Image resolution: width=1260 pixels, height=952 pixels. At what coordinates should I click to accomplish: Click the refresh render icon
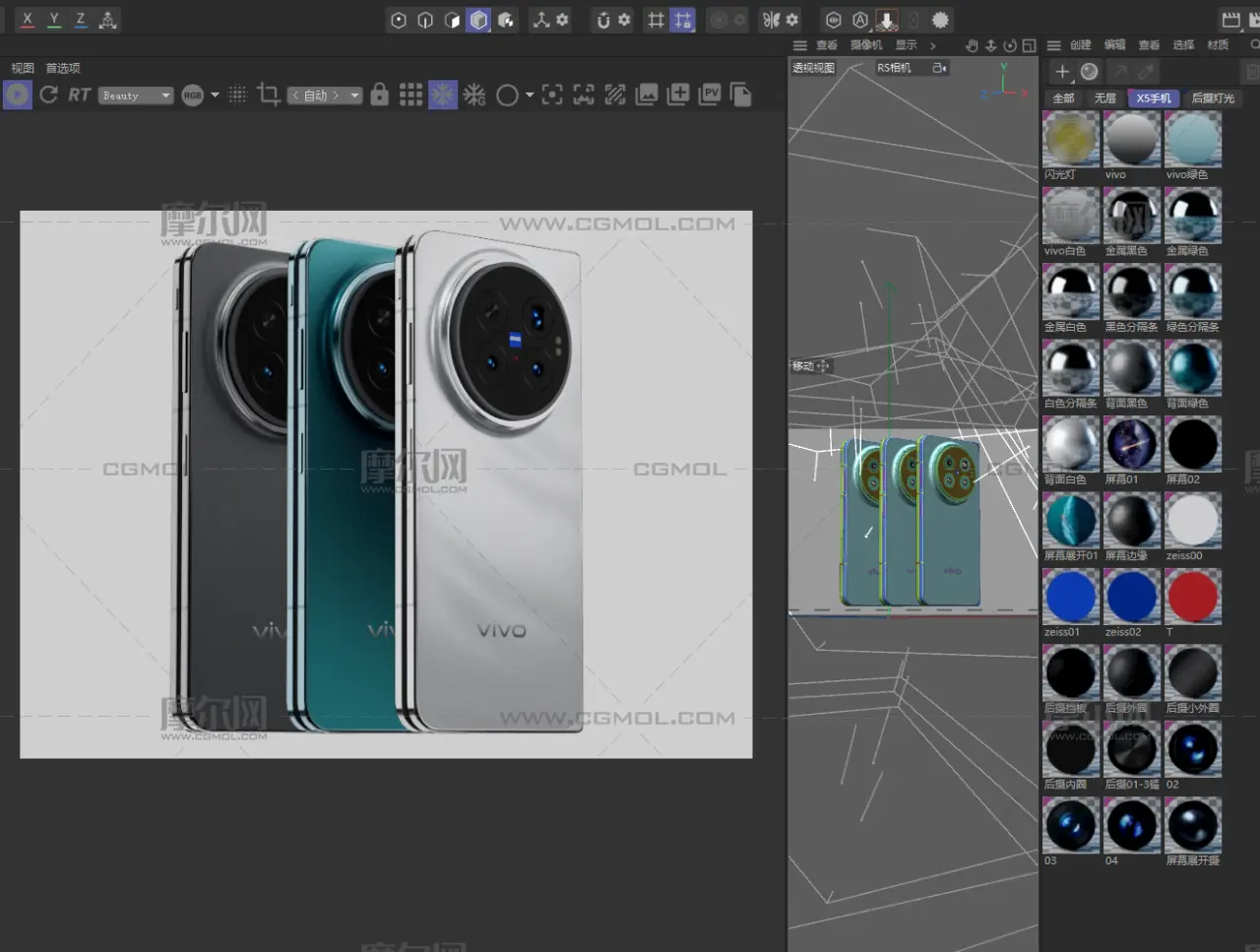coord(48,95)
